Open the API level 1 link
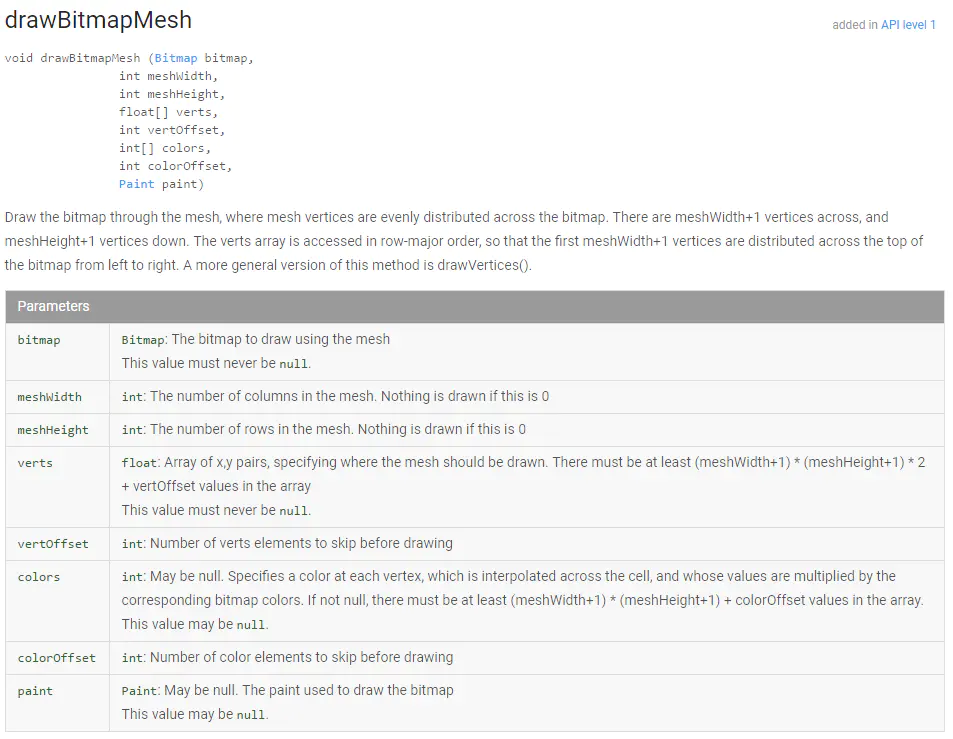 (908, 25)
